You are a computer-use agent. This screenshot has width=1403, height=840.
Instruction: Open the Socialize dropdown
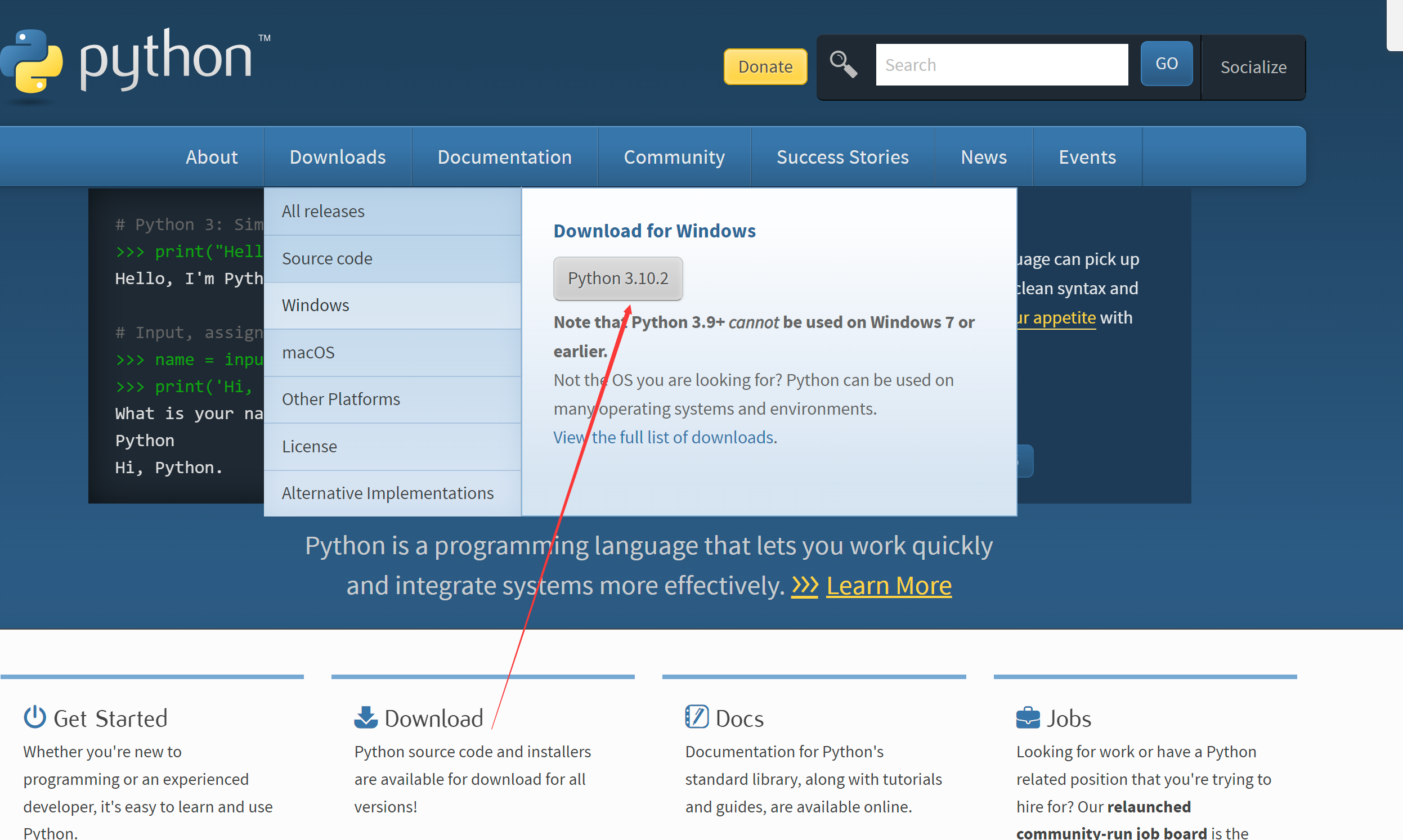(1253, 68)
